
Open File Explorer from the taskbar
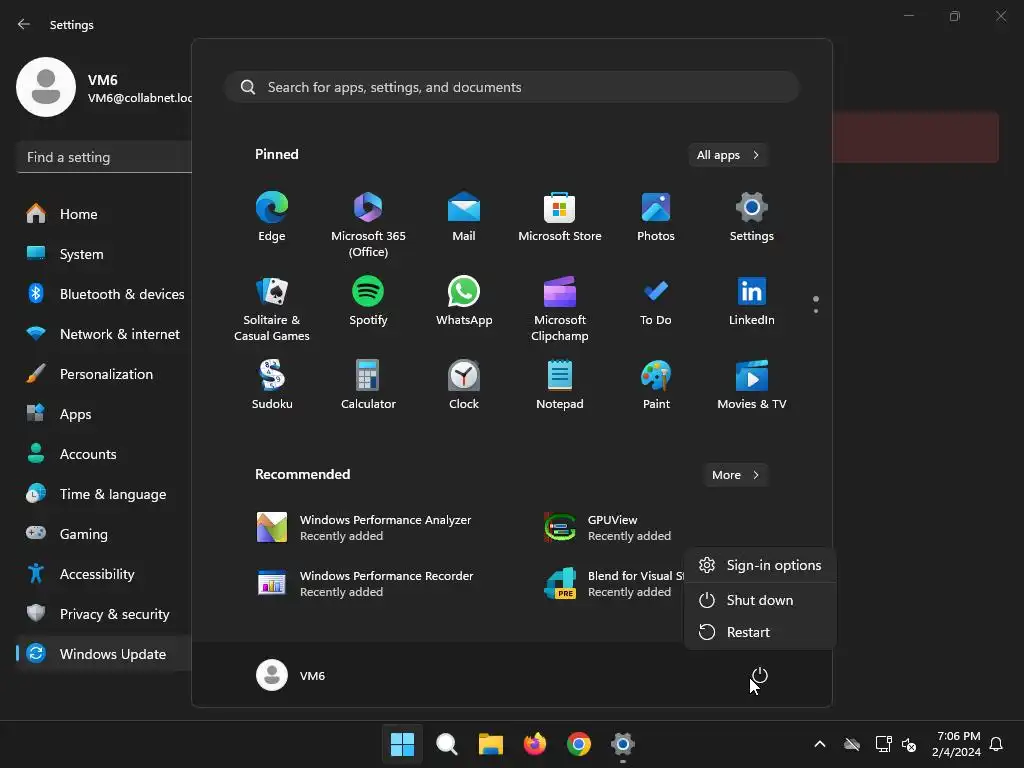tap(490, 744)
